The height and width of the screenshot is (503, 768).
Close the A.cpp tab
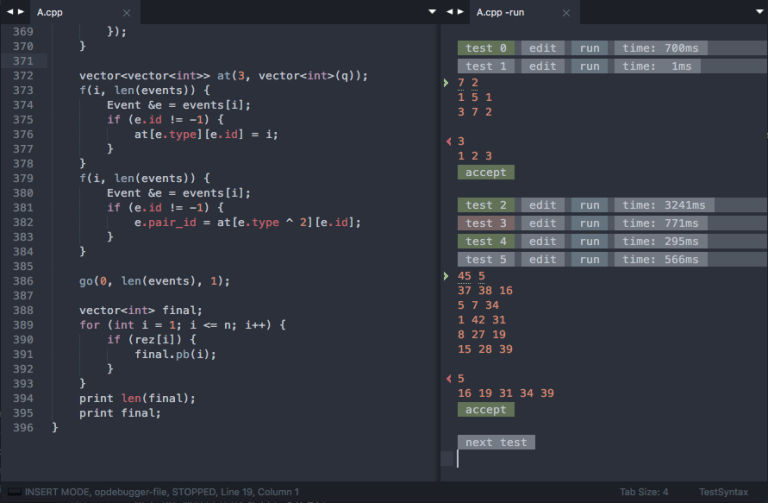[125, 13]
